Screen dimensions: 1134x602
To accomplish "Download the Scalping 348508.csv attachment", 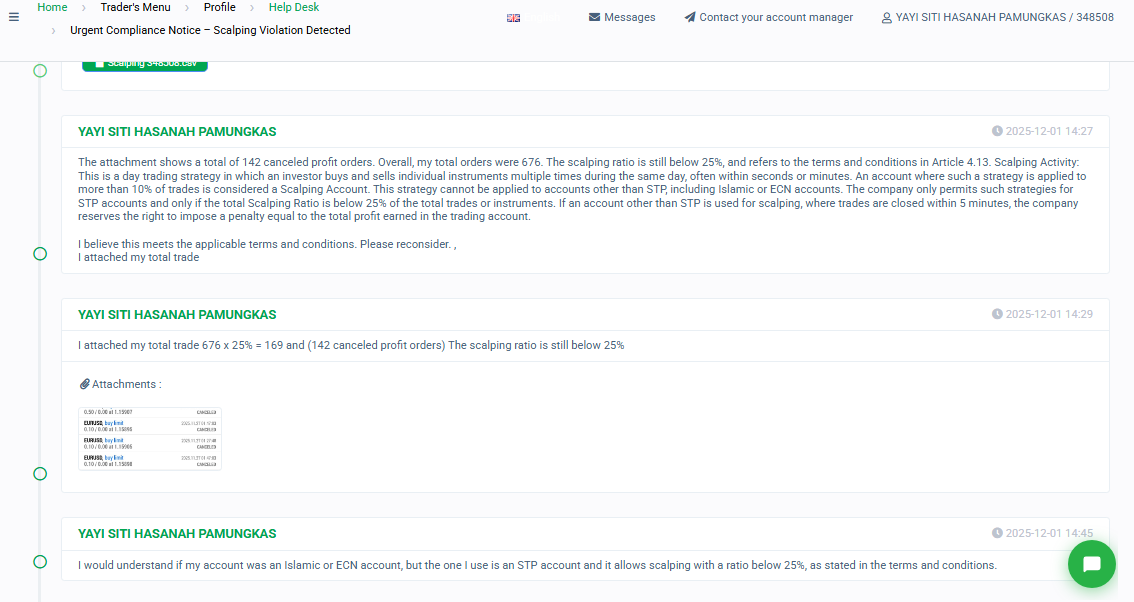I will 145,64.
